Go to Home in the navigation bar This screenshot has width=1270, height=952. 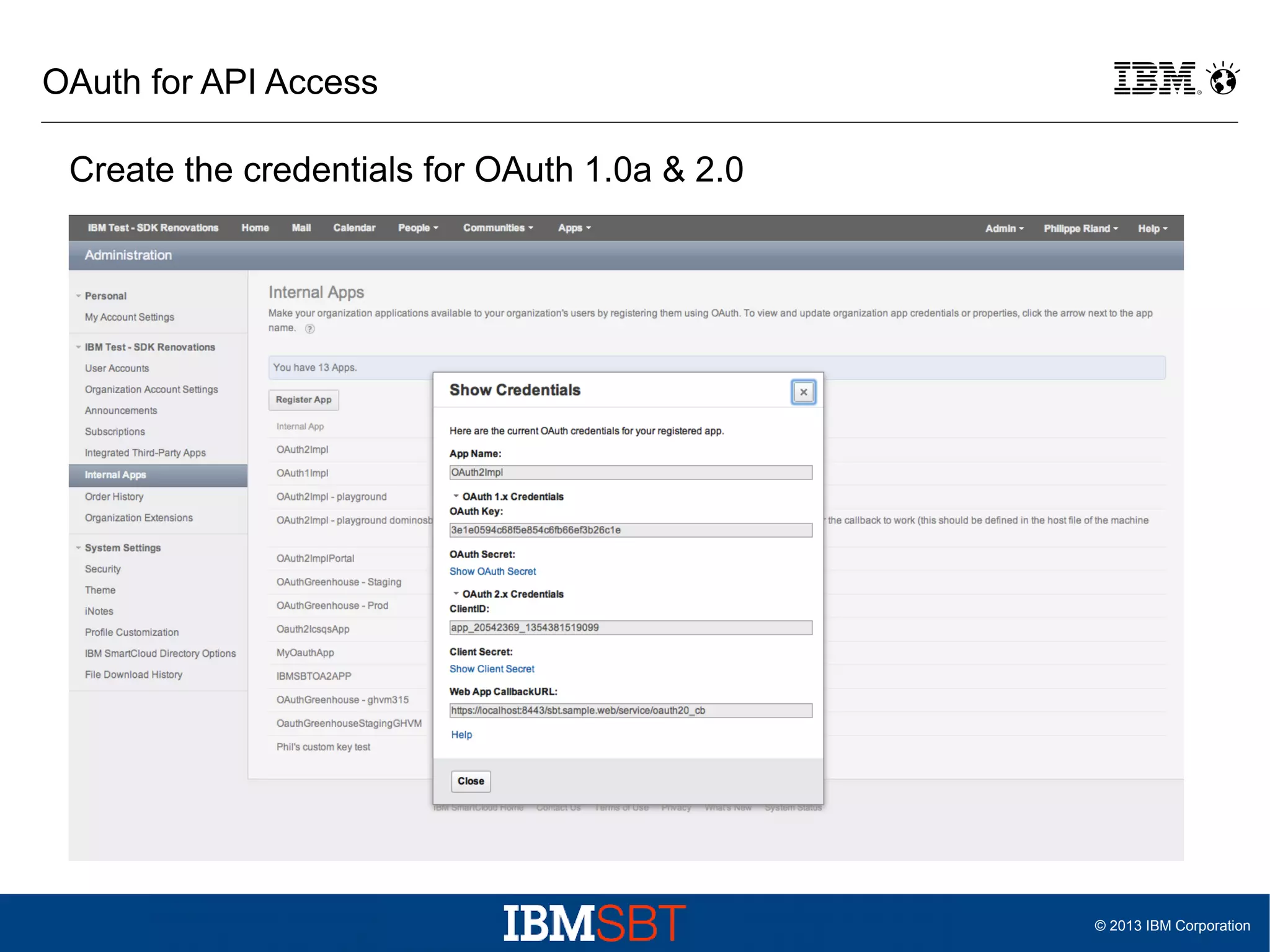(255, 228)
